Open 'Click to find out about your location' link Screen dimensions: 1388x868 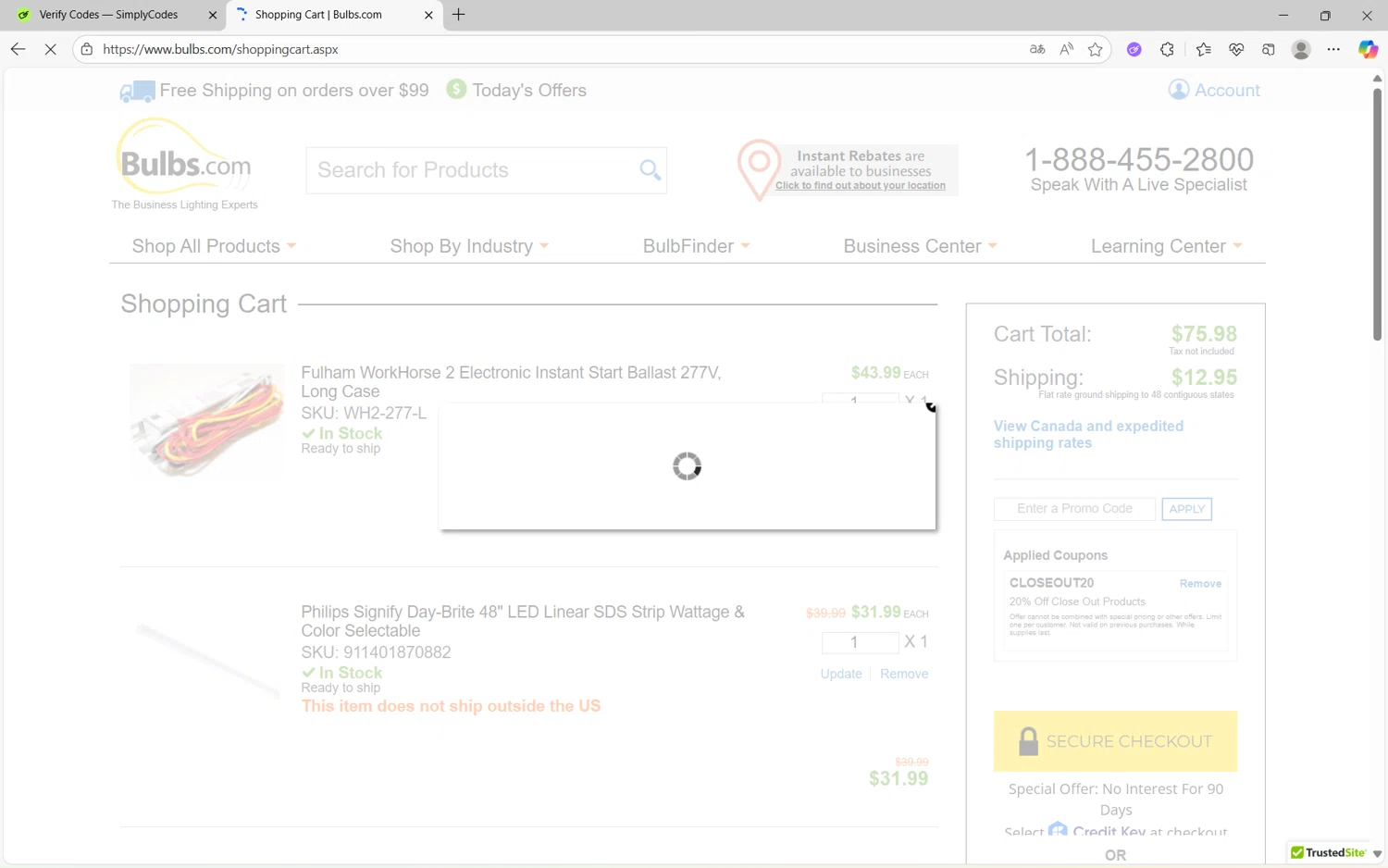(861, 186)
